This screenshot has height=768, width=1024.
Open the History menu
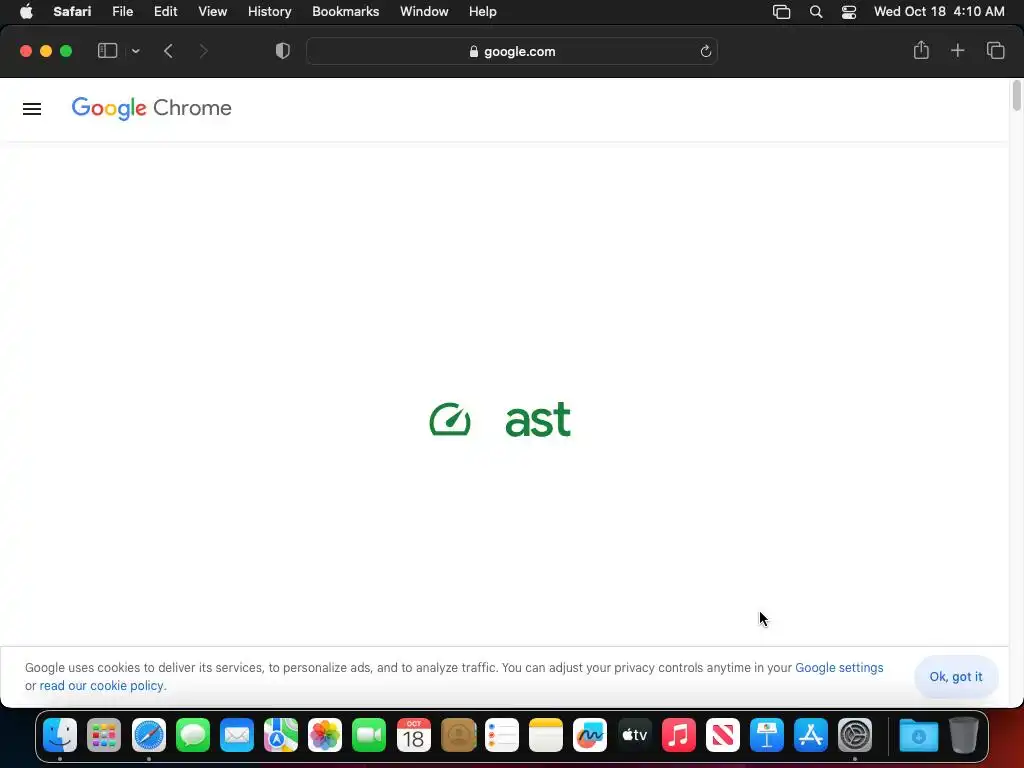pos(269,12)
